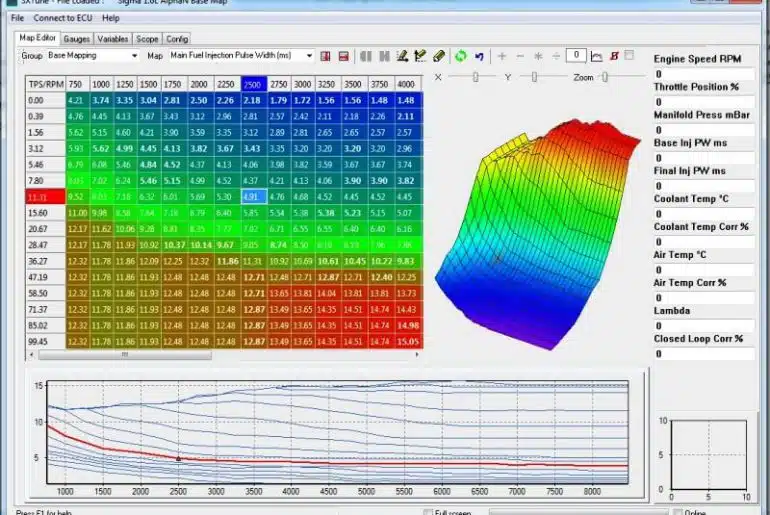Click the Y rotation slider handle

tap(534, 77)
